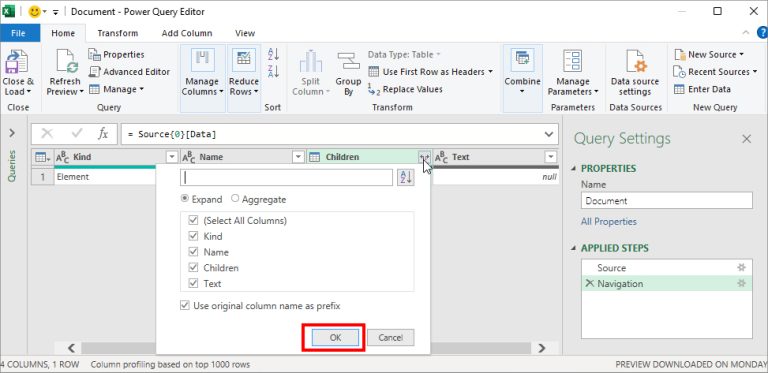Collapse the PROPERTIES section
The width and height of the screenshot is (768, 373).
574,168
